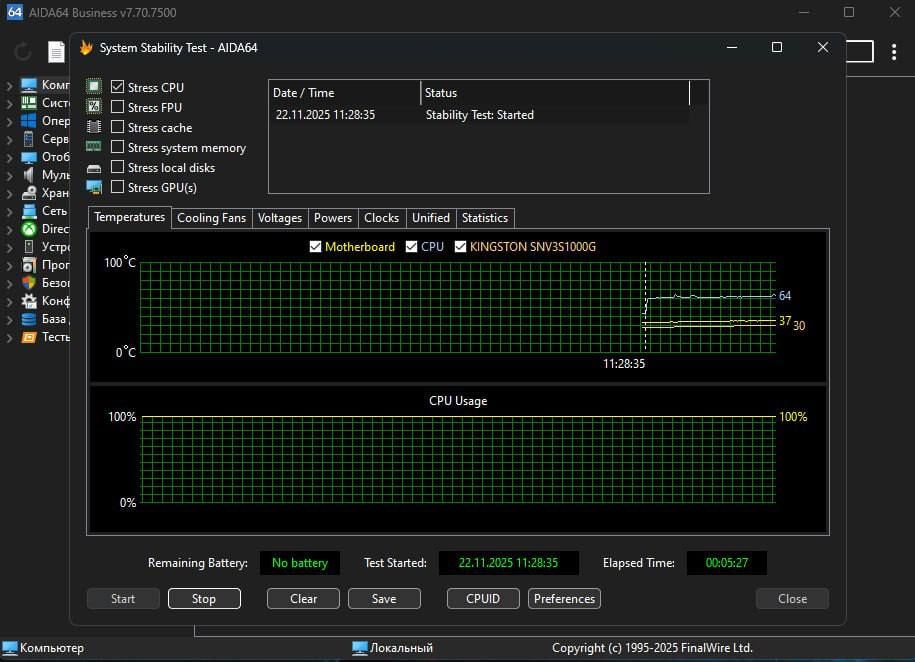Click the Сервер server icon in tree

click(x=29, y=139)
